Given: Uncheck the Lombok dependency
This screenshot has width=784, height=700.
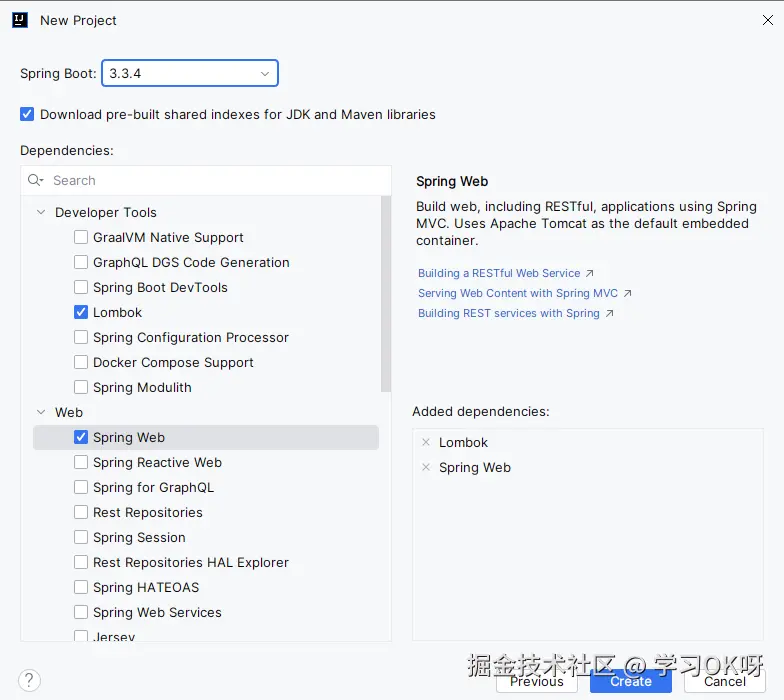Looking at the screenshot, I should point(81,312).
